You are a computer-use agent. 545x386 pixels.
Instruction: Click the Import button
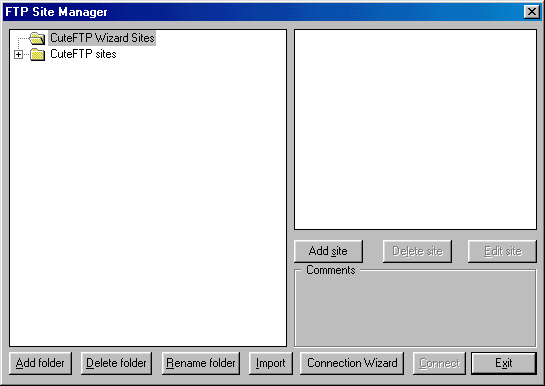(270, 363)
